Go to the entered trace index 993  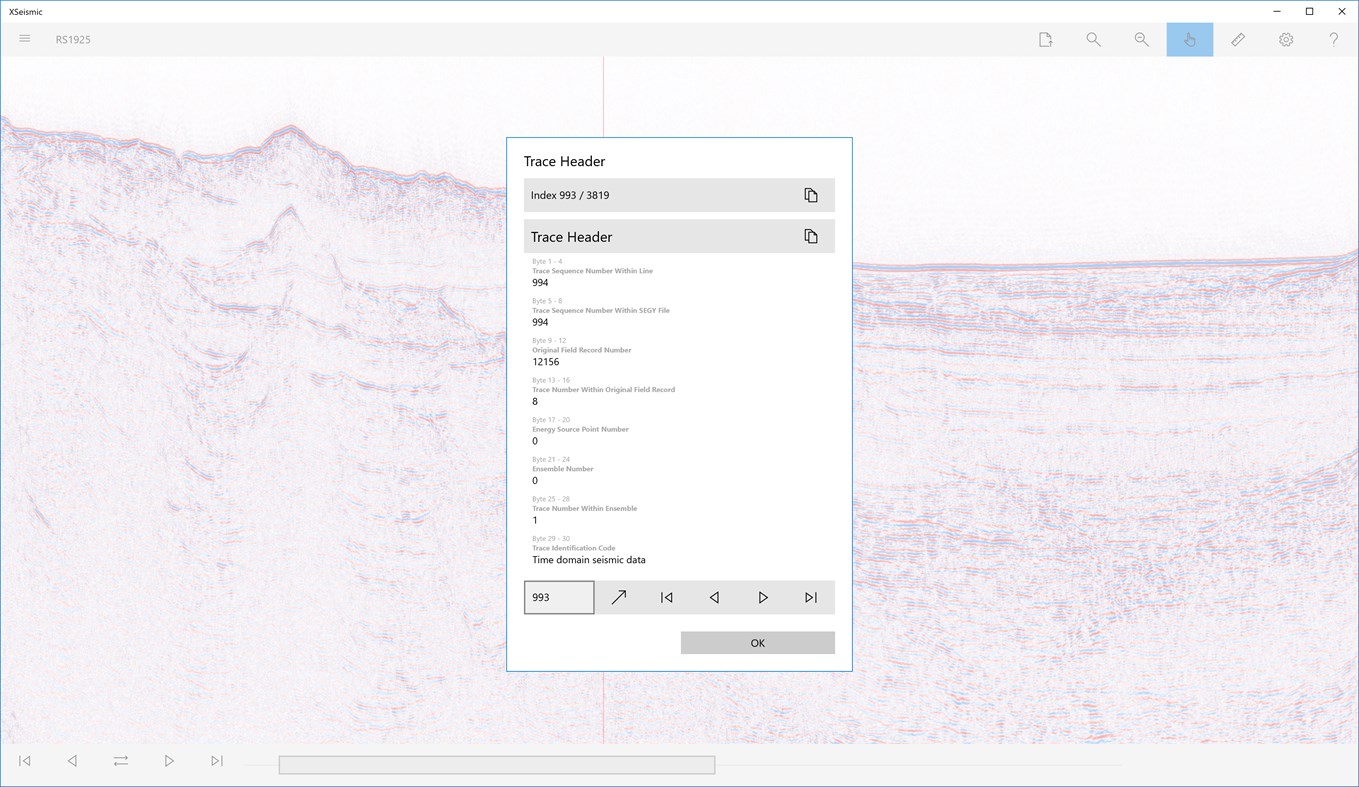[618, 597]
